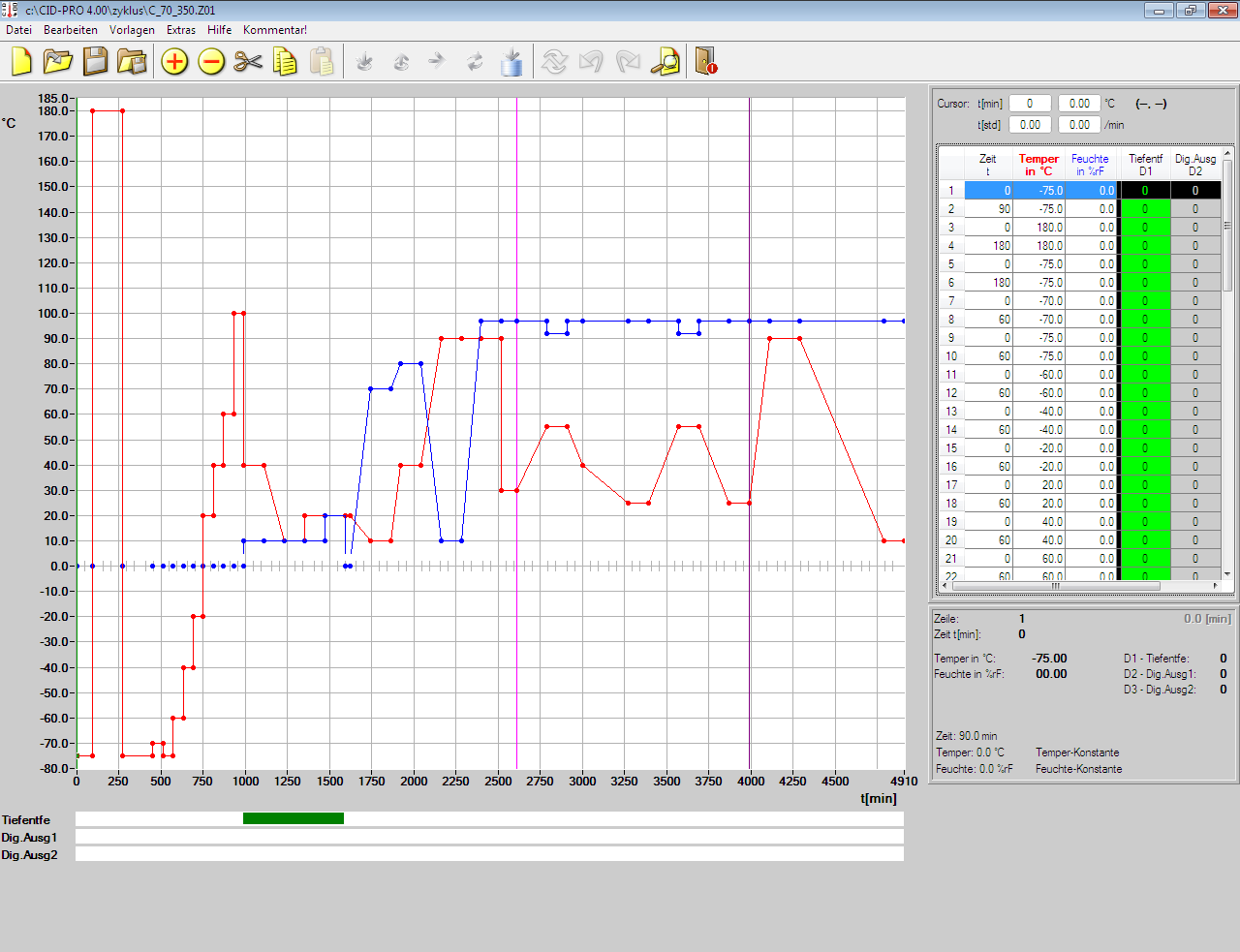
Task: Select the Feuchte cell of row 7
Action: point(1090,301)
